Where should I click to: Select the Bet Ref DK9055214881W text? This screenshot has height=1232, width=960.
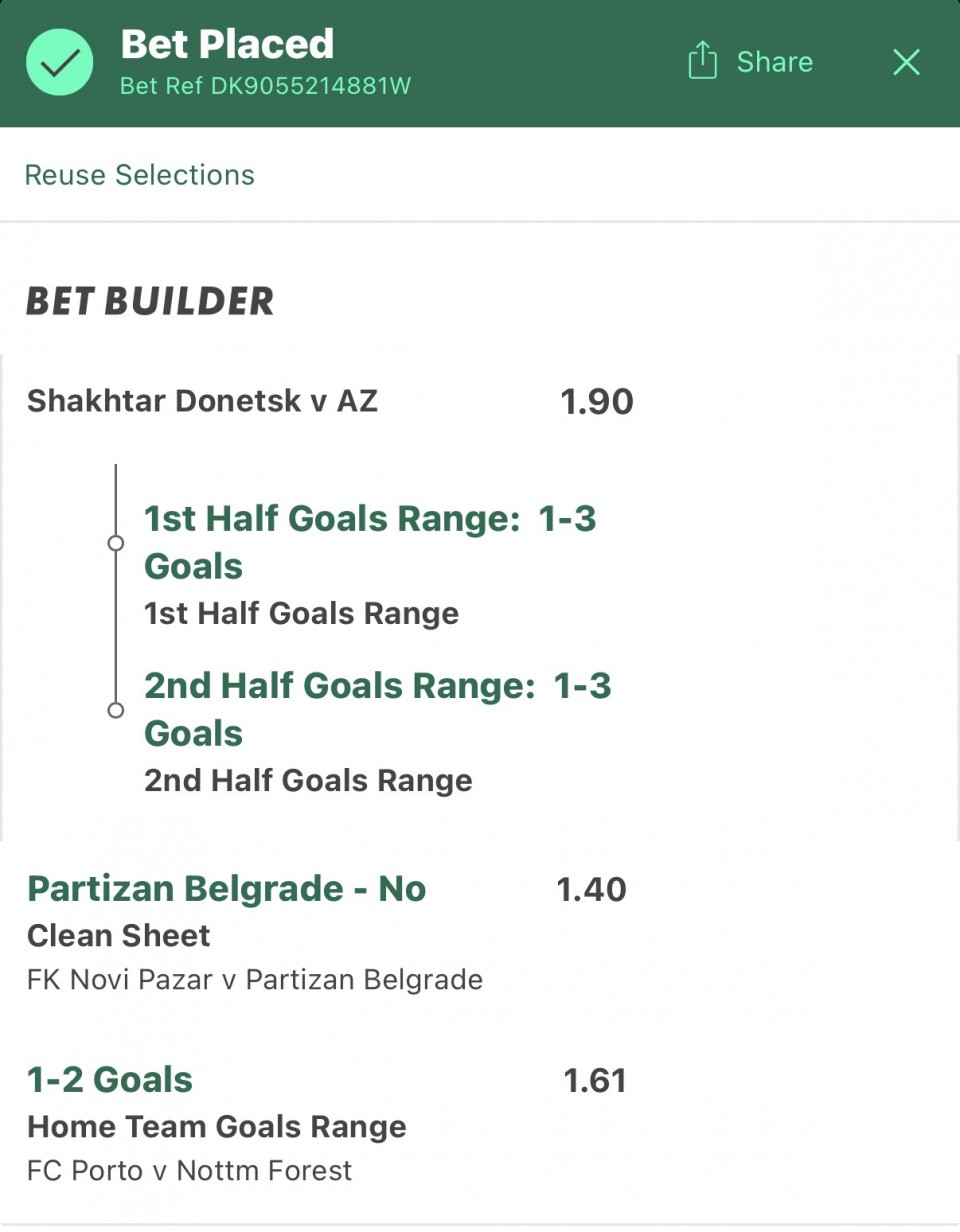click(x=265, y=86)
